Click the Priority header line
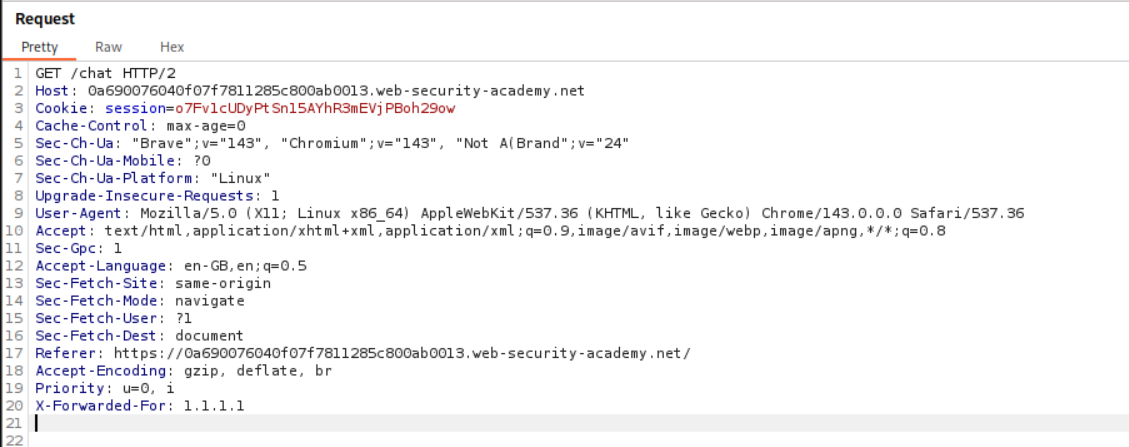Image resolution: width=1129 pixels, height=447 pixels. 105,388
